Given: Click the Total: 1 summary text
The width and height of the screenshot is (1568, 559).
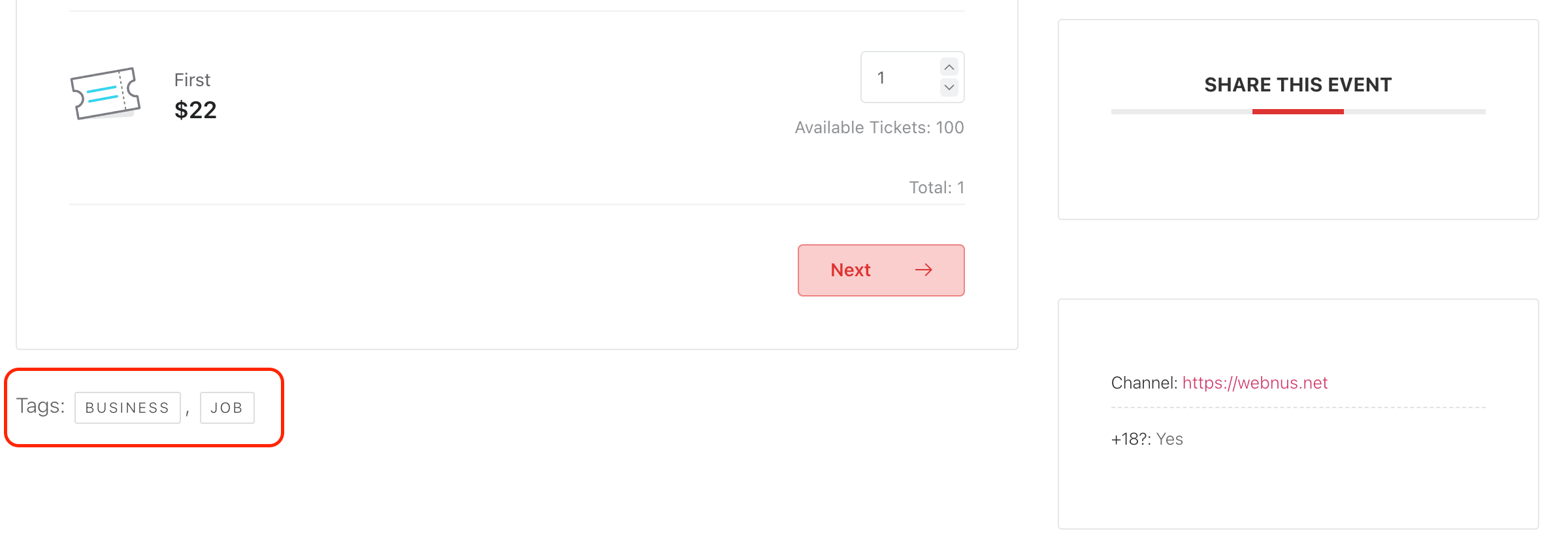Looking at the screenshot, I should 936,187.
